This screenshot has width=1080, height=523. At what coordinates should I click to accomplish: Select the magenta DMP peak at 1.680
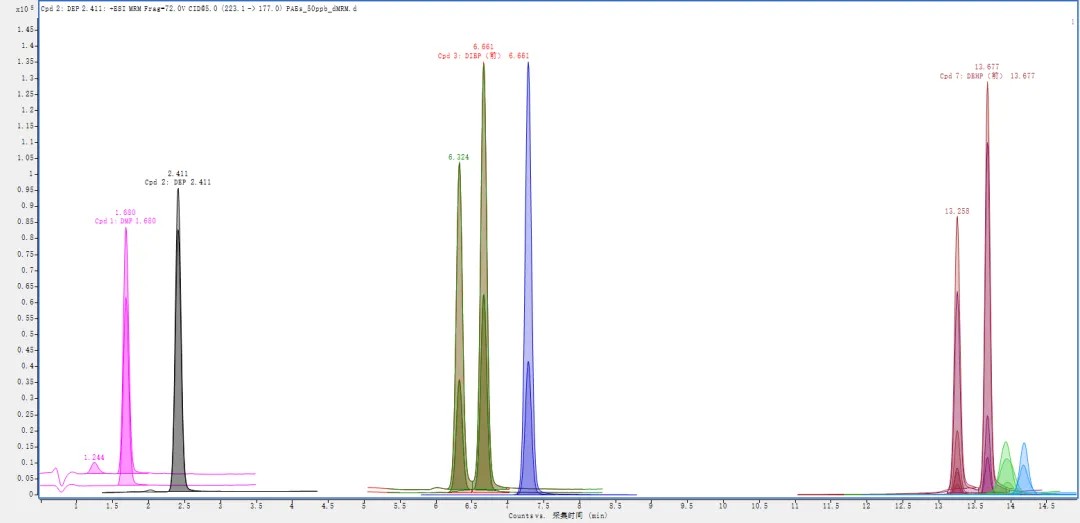tap(126, 358)
